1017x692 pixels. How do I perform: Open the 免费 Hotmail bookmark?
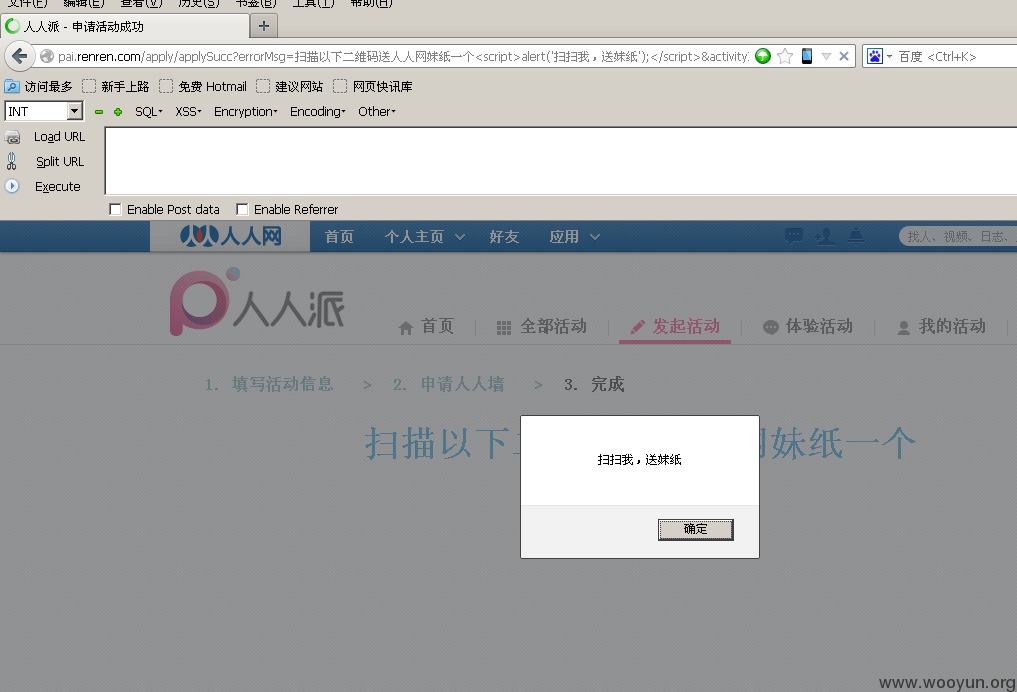203,86
